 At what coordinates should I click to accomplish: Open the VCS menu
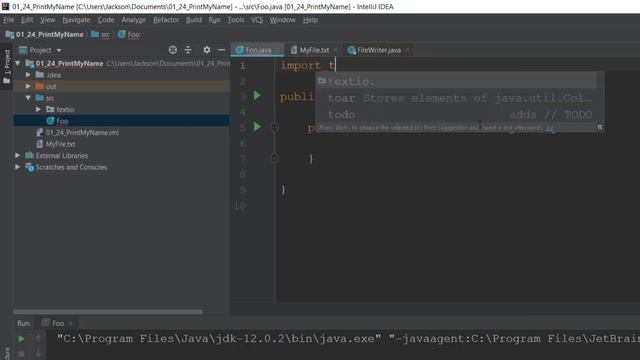[x=257, y=20]
